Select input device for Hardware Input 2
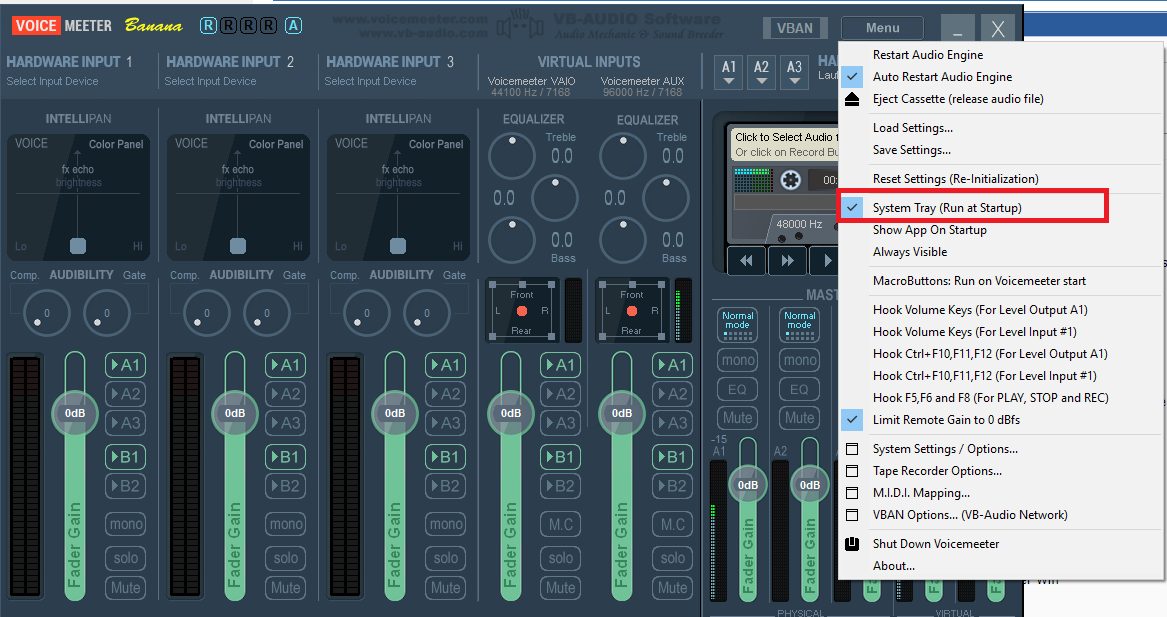This screenshot has width=1167, height=617. pyautogui.click(x=211, y=81)
